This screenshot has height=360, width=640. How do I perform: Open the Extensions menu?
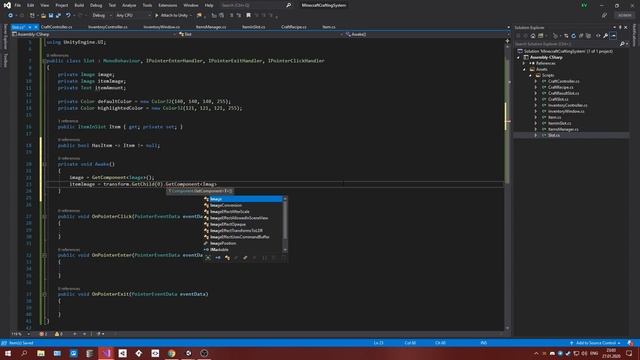coord(168,5)
